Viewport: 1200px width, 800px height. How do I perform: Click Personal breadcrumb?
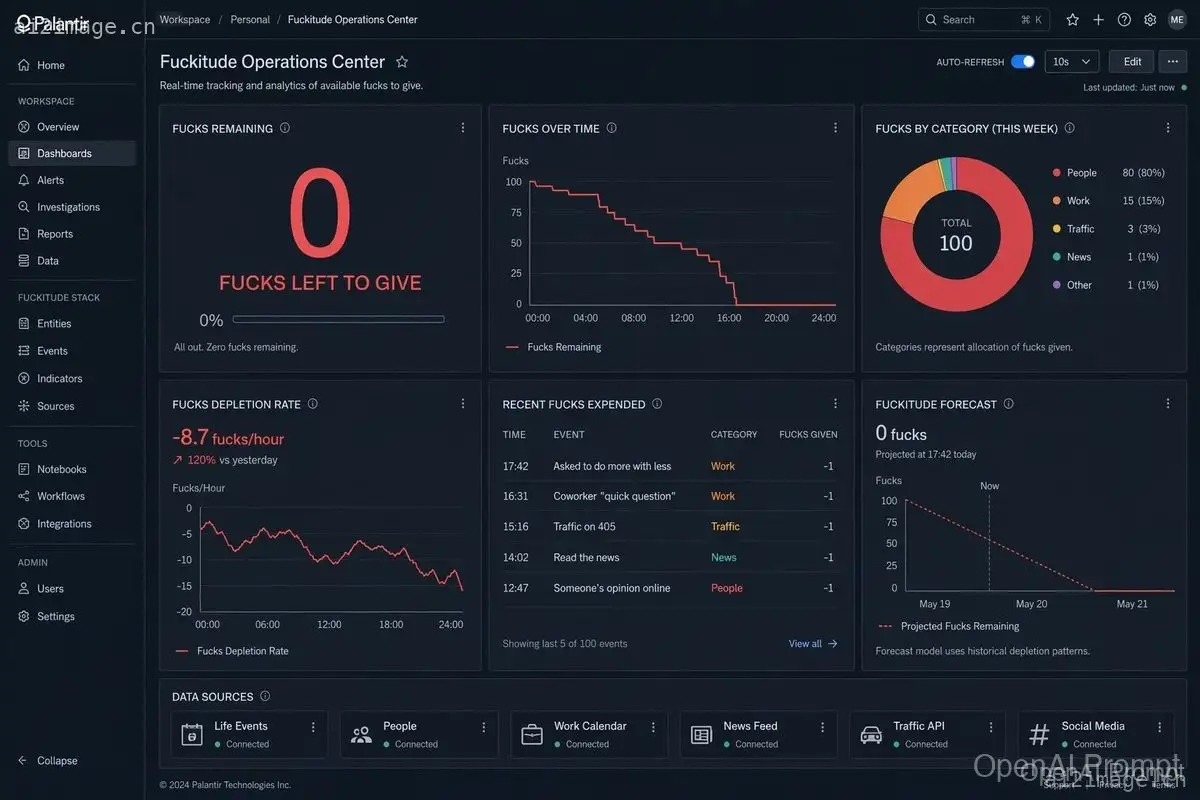click(250, 19)
